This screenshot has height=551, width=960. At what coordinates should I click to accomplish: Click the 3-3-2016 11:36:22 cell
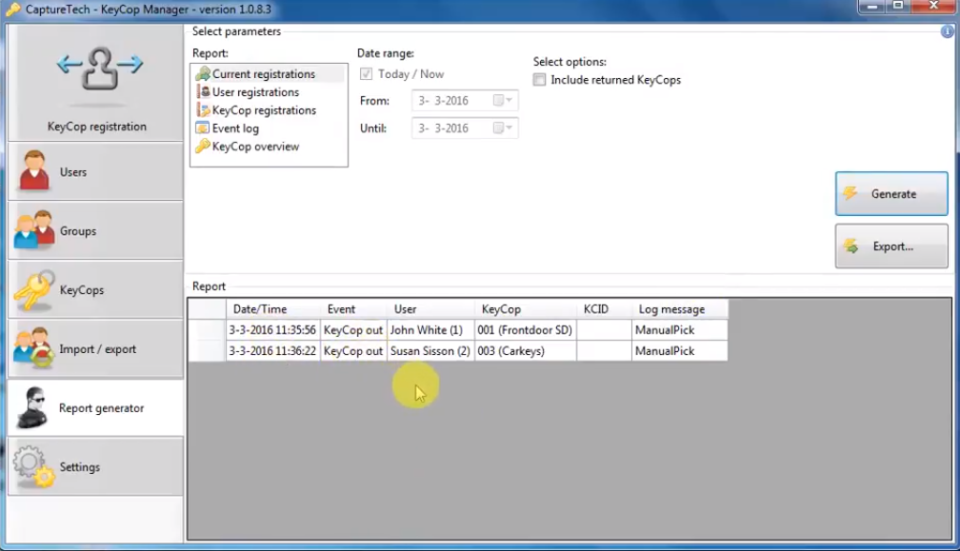click(273, 351)
